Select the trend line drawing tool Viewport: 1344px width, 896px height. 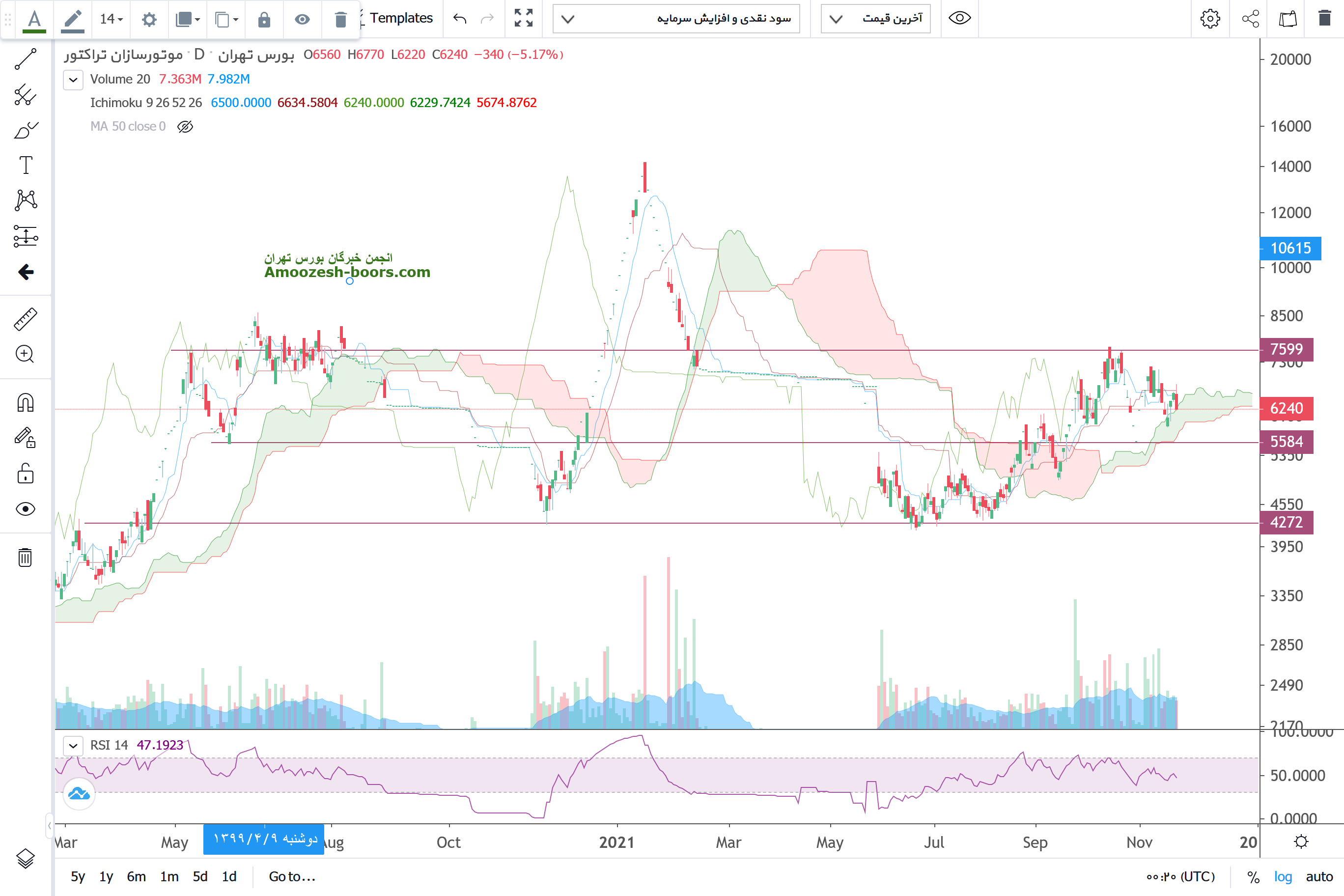[x=25, y=59]
